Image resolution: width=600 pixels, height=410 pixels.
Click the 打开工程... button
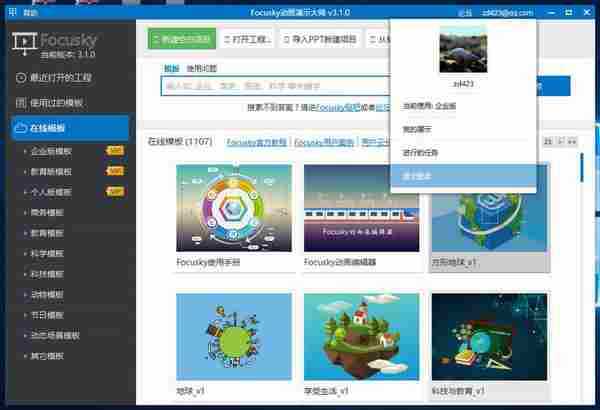(248, 39)
